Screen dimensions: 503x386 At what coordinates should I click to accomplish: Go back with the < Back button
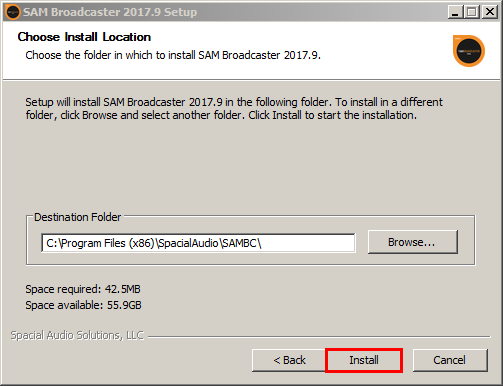pos(289,360)
